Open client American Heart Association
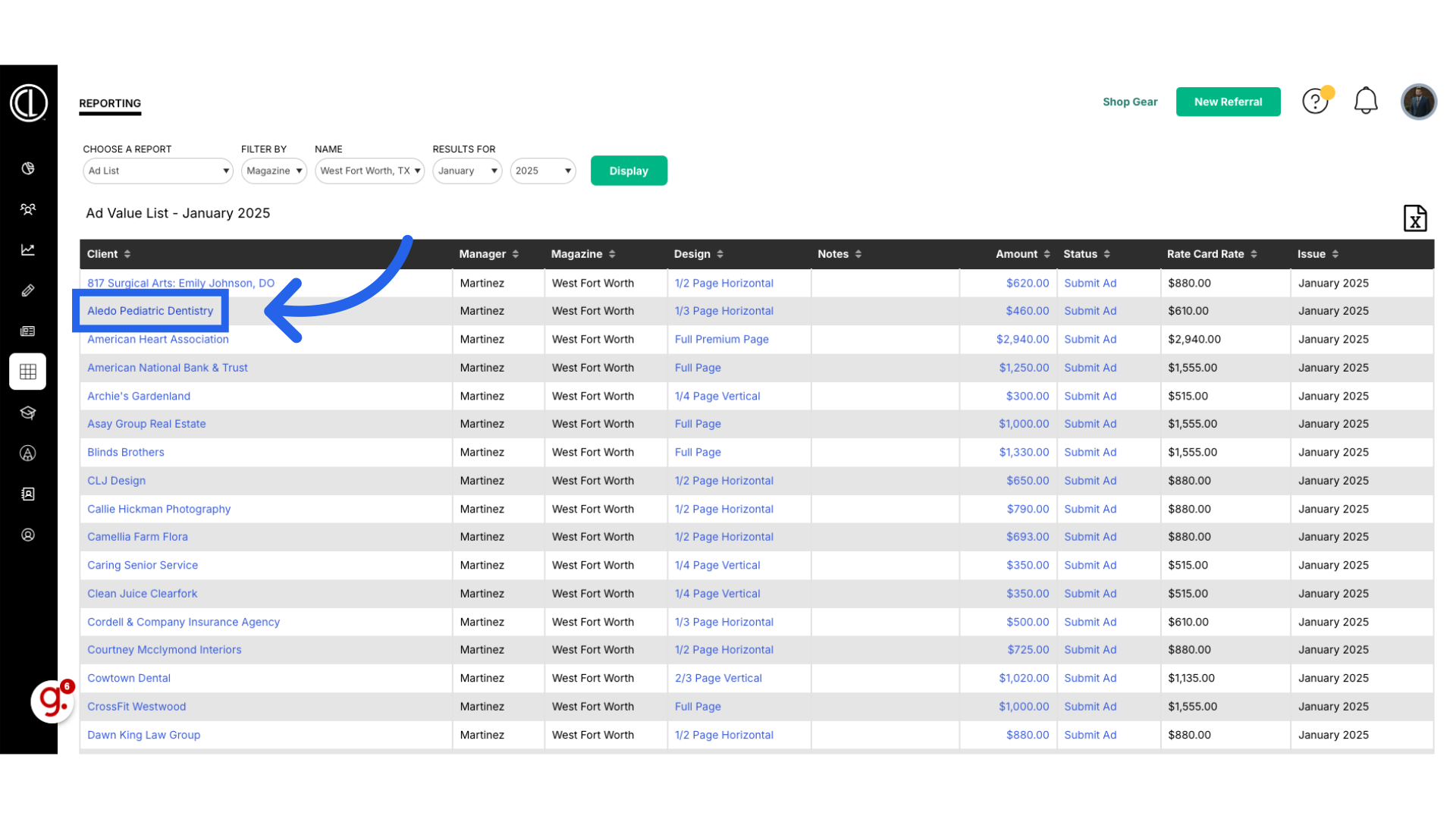 [x=158, y=339]
